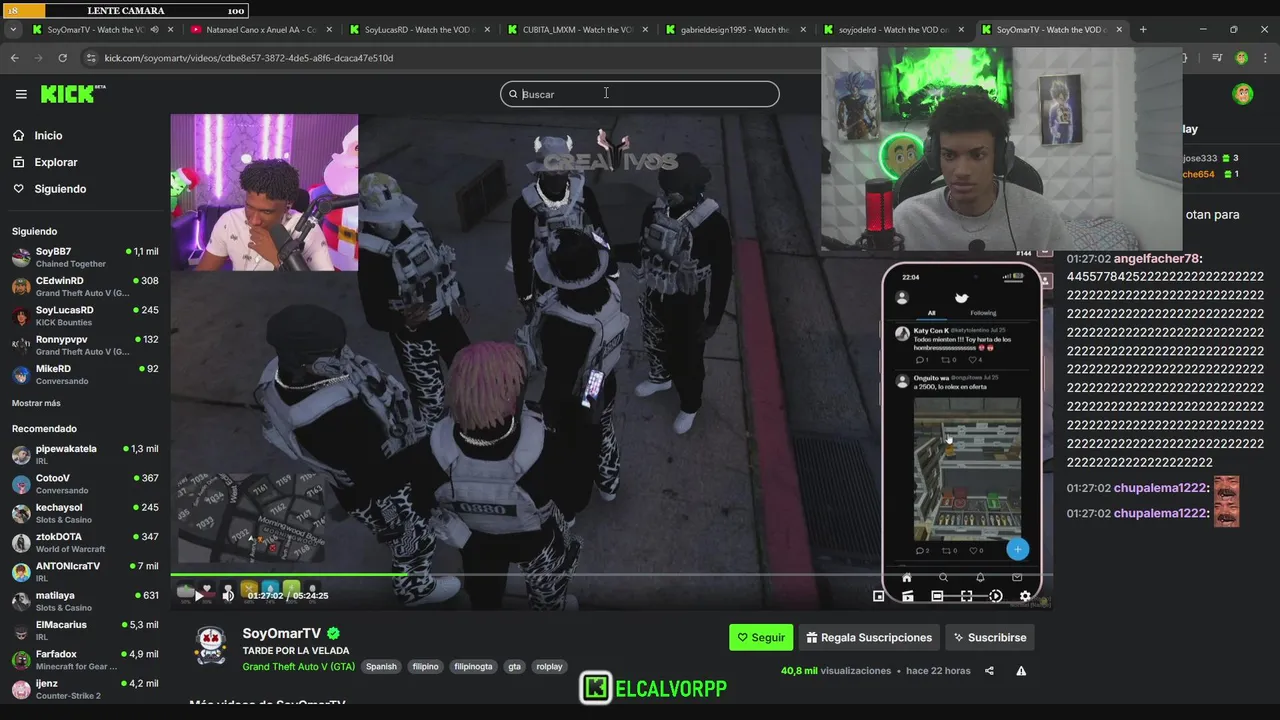Viewport: 1280px width, 720px height.
Task: View site information icon in address bar
Action: pyautogui.click(x=92, y=58)
